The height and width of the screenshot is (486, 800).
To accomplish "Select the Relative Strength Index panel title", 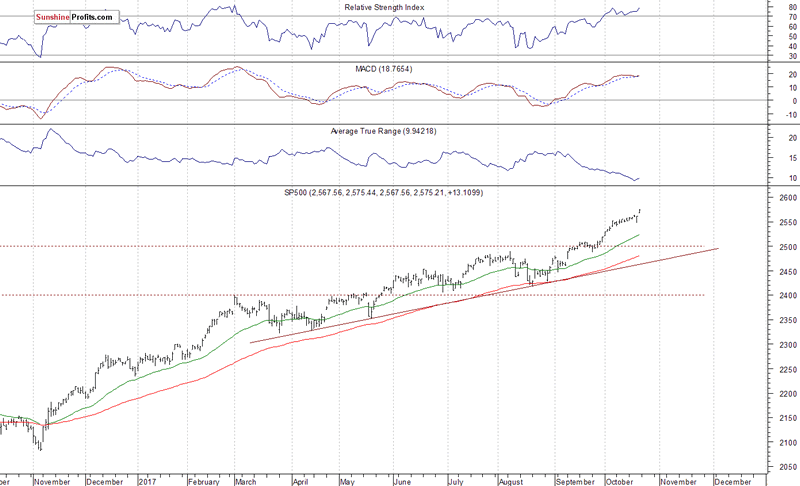I will (x=384, y=8).
